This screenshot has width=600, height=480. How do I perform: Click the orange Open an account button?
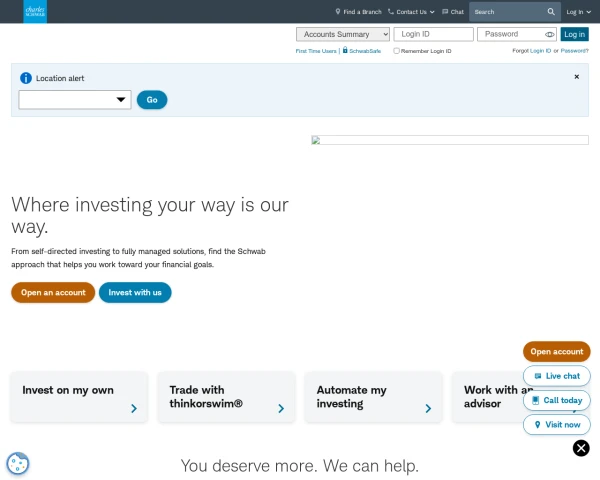coord(53,292)
